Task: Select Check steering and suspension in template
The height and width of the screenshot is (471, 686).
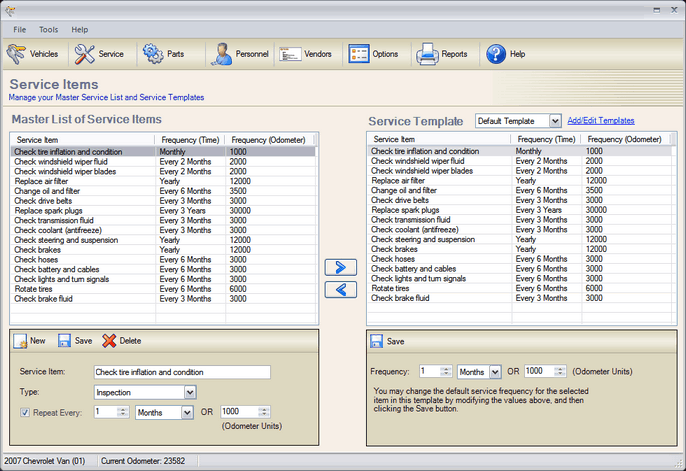Action: click(x=519, y=239)
